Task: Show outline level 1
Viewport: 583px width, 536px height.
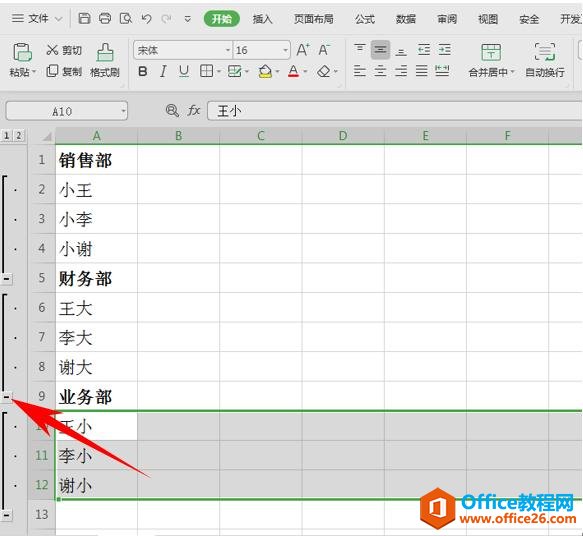Action: point(6,136)
